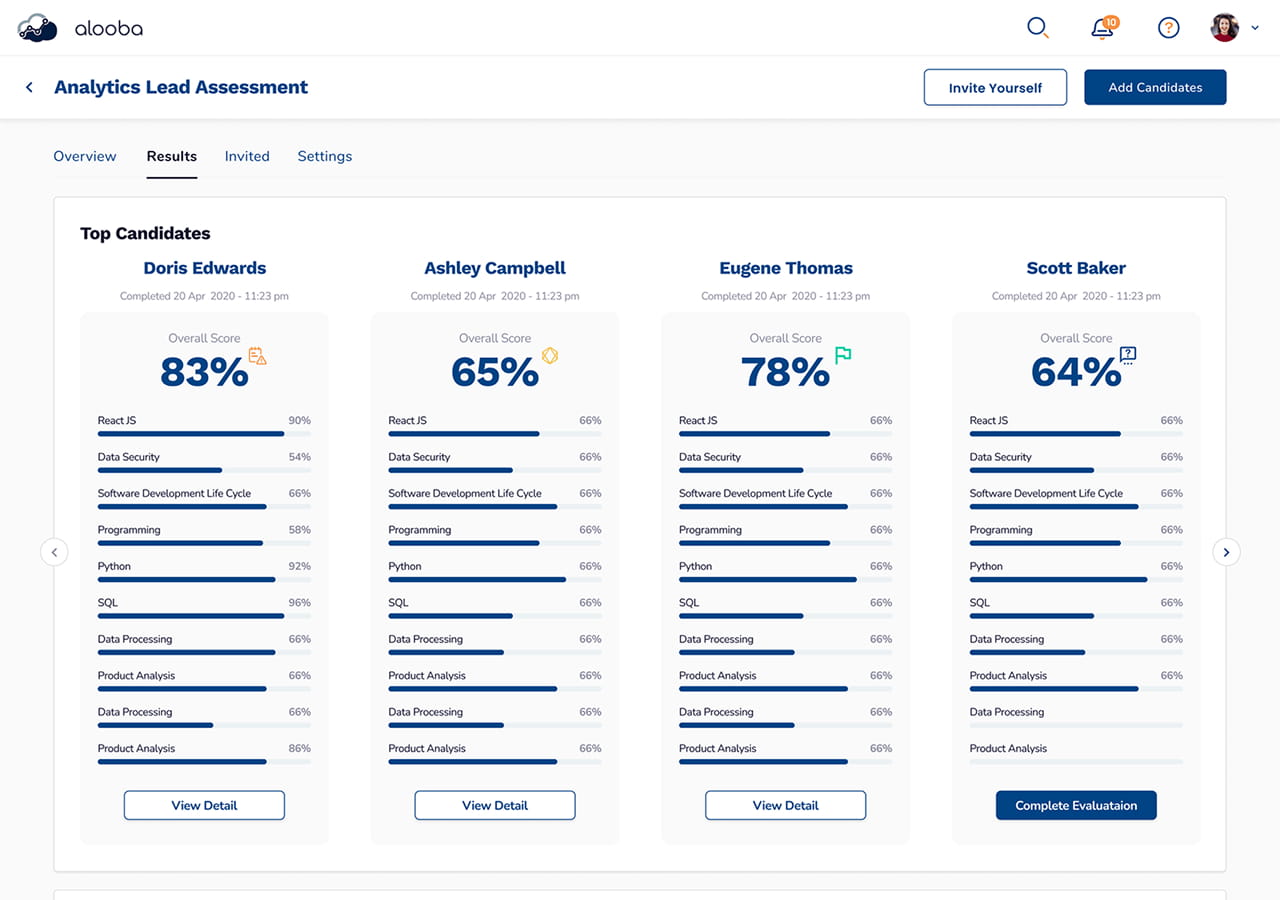Click the Ashley Campbell name
Screen dimensions: 1280x900
coord(495,268)
